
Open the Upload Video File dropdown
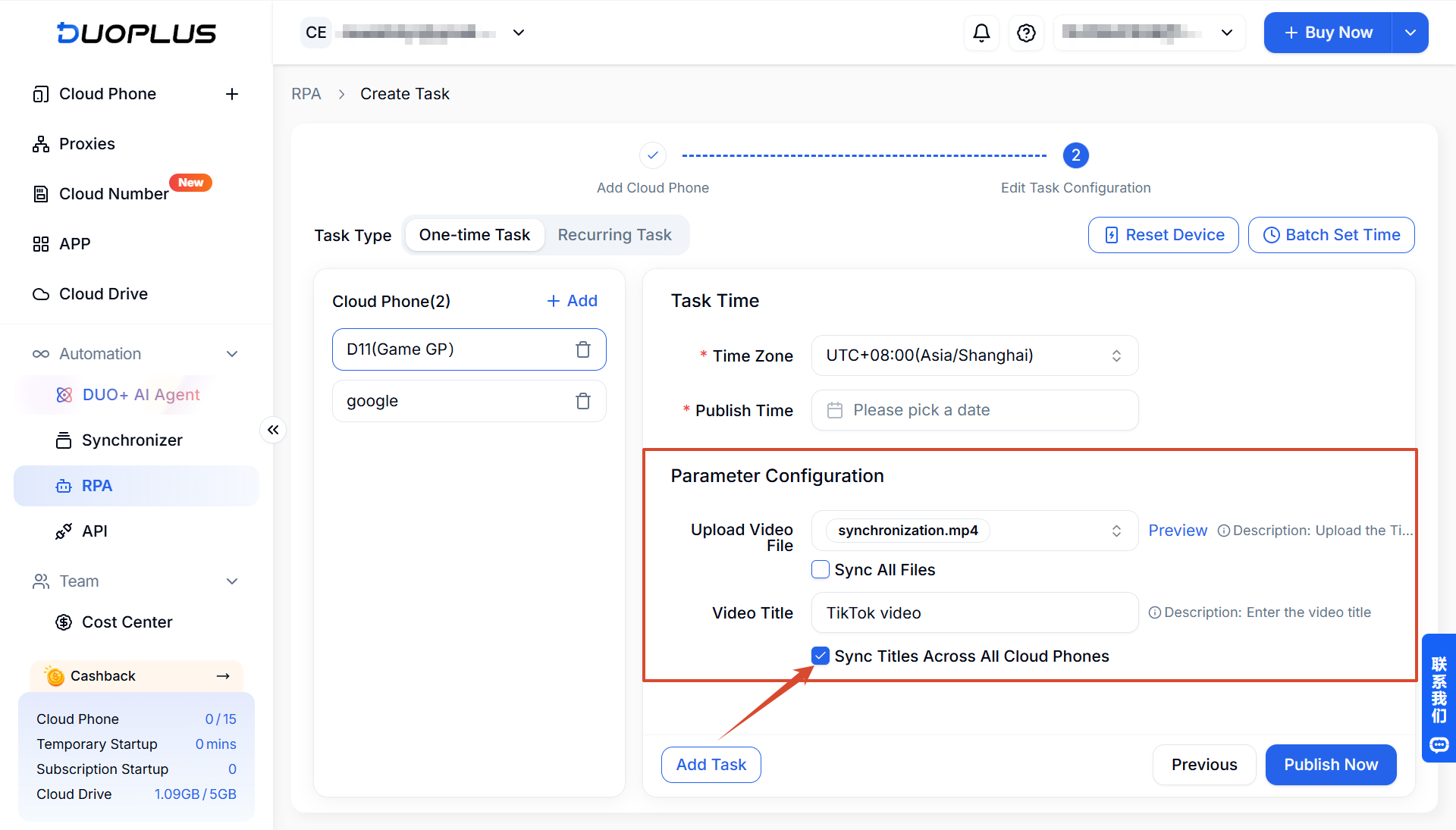click(x=974, y=531)
